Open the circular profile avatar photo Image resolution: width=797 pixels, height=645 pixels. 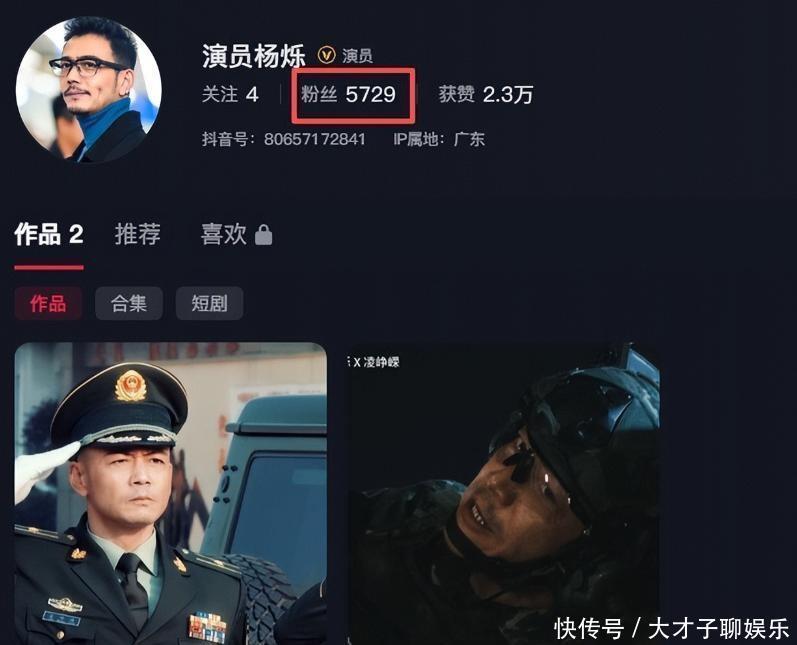point(89,89)
